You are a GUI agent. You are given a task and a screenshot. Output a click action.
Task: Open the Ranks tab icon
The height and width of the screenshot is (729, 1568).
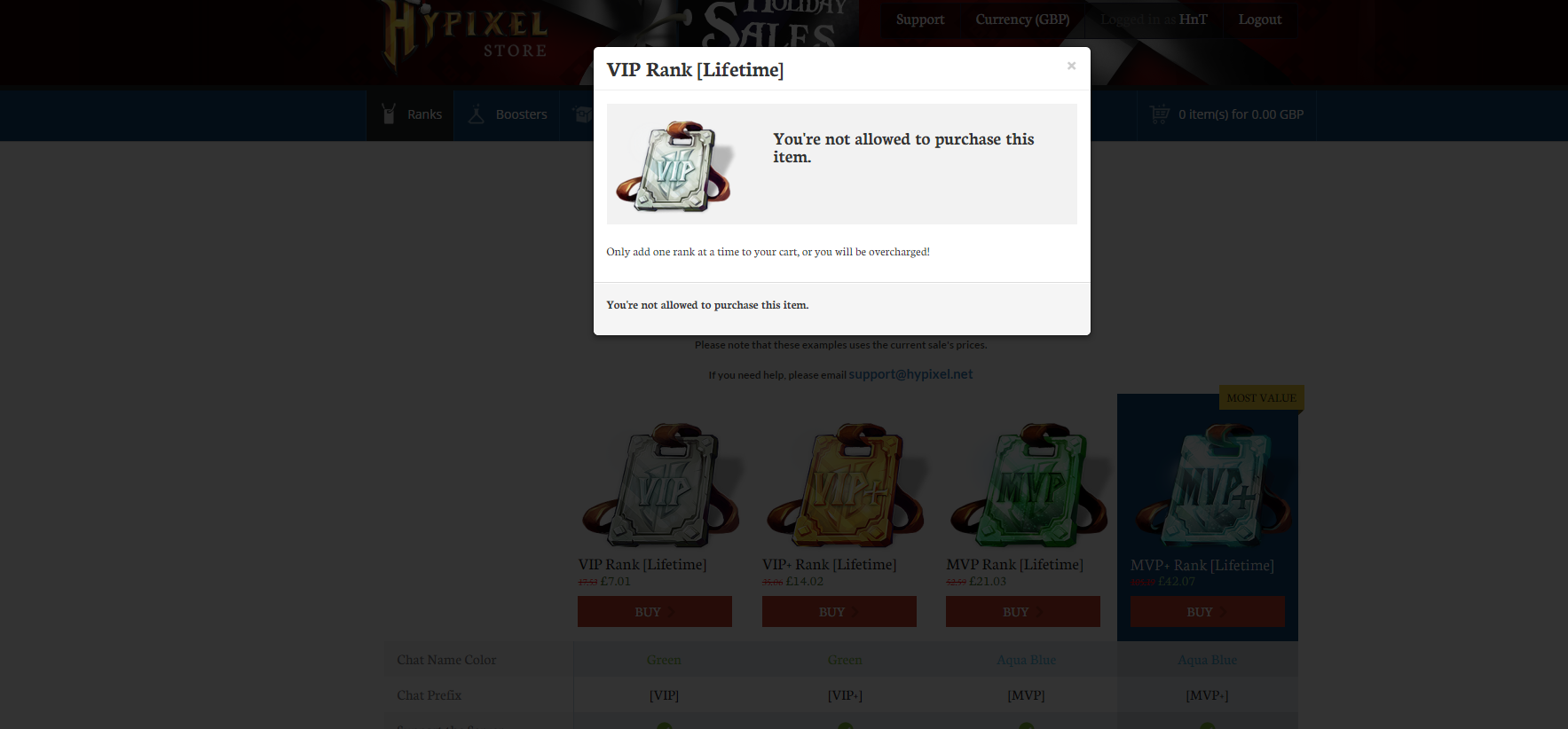pyautogui.click(x=389, y=114)
